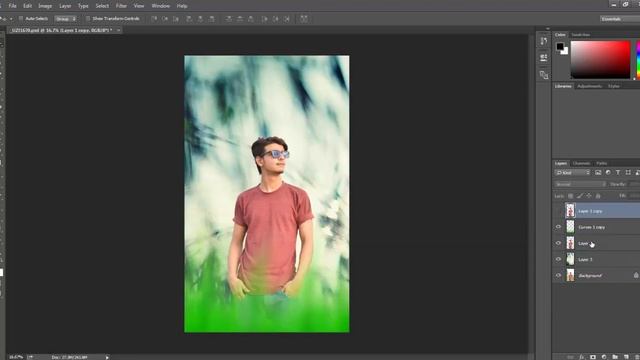Open the Layer menu

tap(65, 6)
